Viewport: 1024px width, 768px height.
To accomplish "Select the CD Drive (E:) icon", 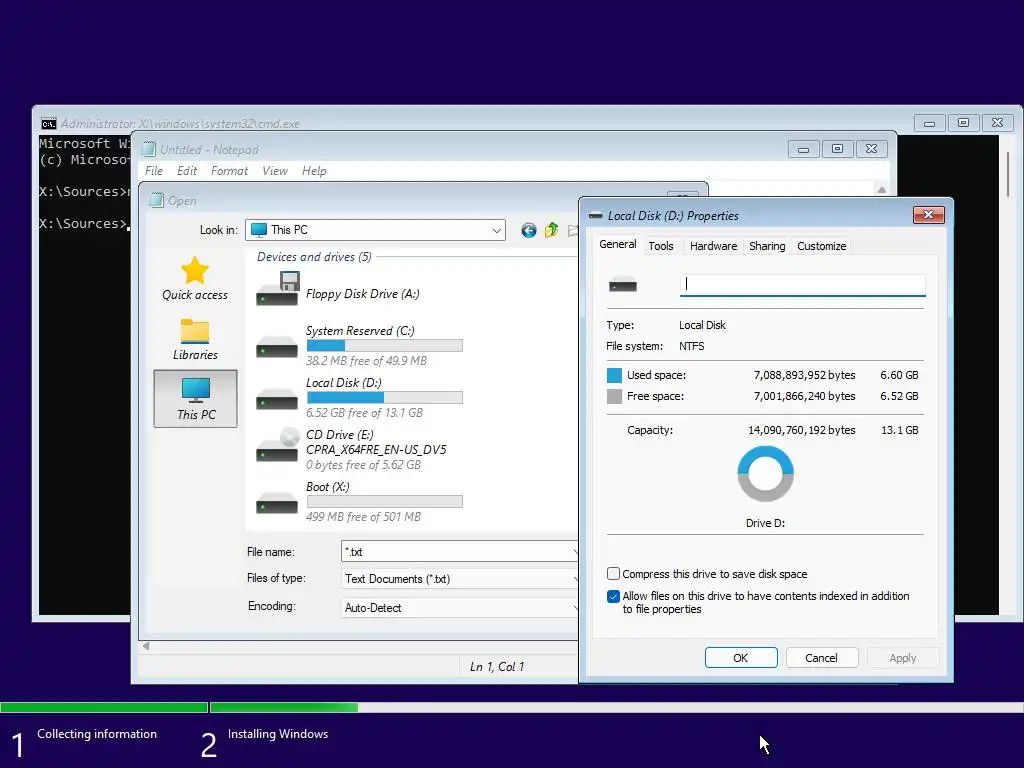I will tap(278, 445).
